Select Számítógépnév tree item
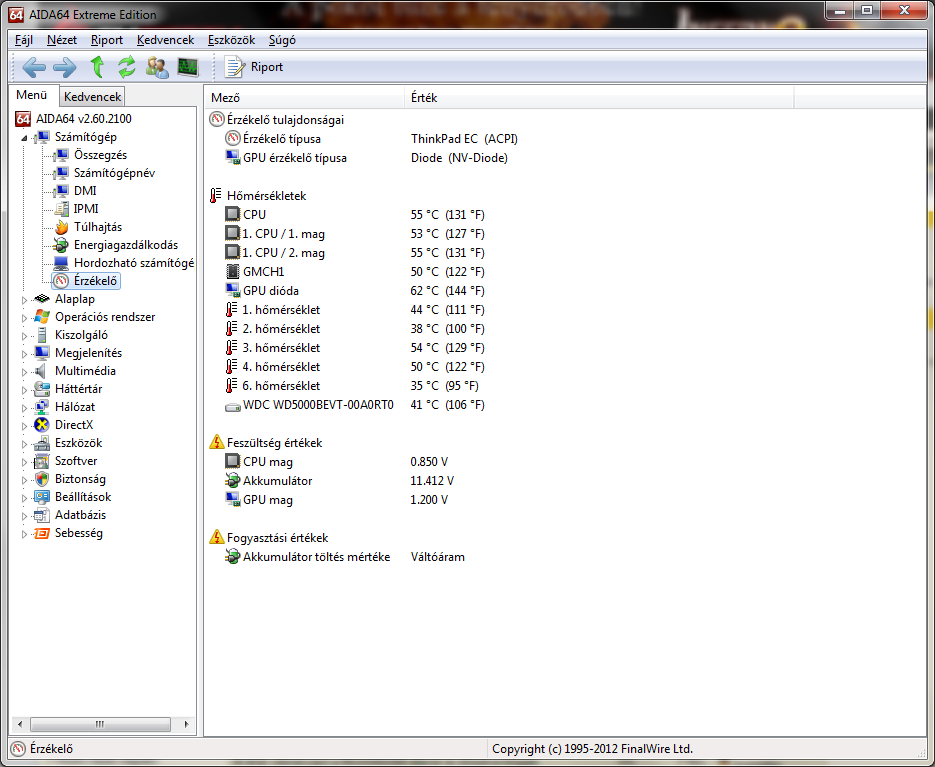Viewport: 935px width, 767px height. click(x=114, y=173)
